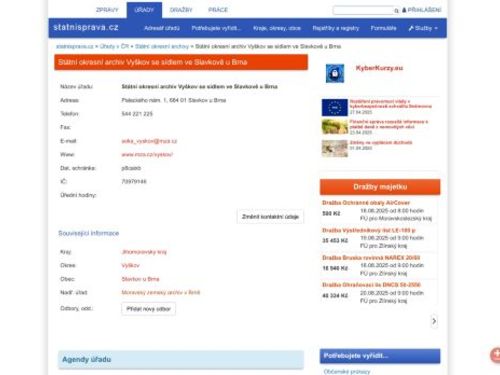Viewport: 500px width, 375px height.
Task: Click the Přidat nový odbor button
Action: click(x=148, y=309)
